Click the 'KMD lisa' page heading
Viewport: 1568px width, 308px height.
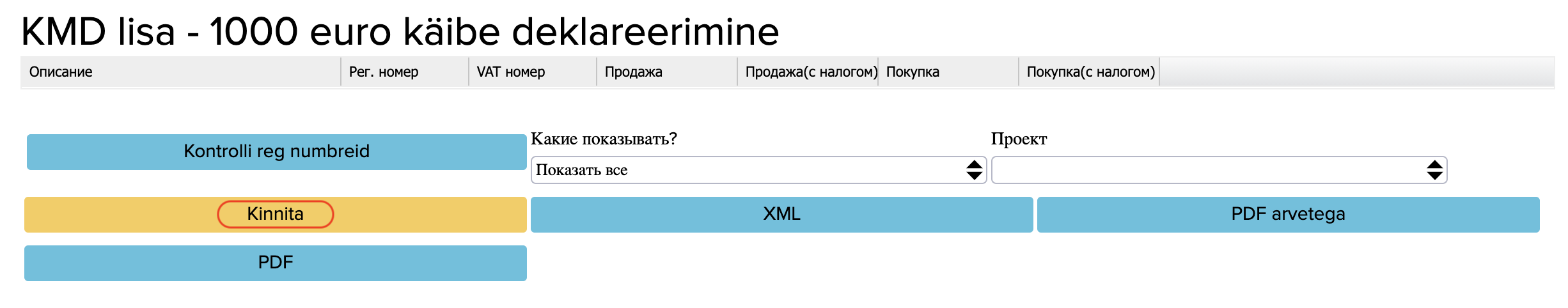[x=400, y=31]
